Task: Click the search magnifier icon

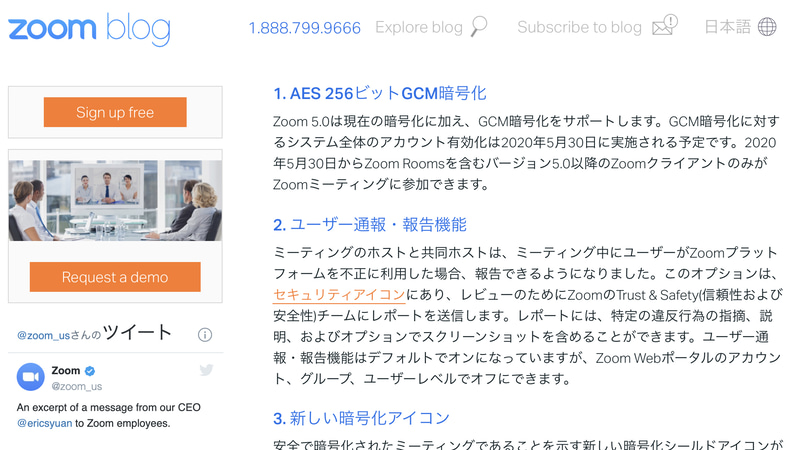Action: 479,27
